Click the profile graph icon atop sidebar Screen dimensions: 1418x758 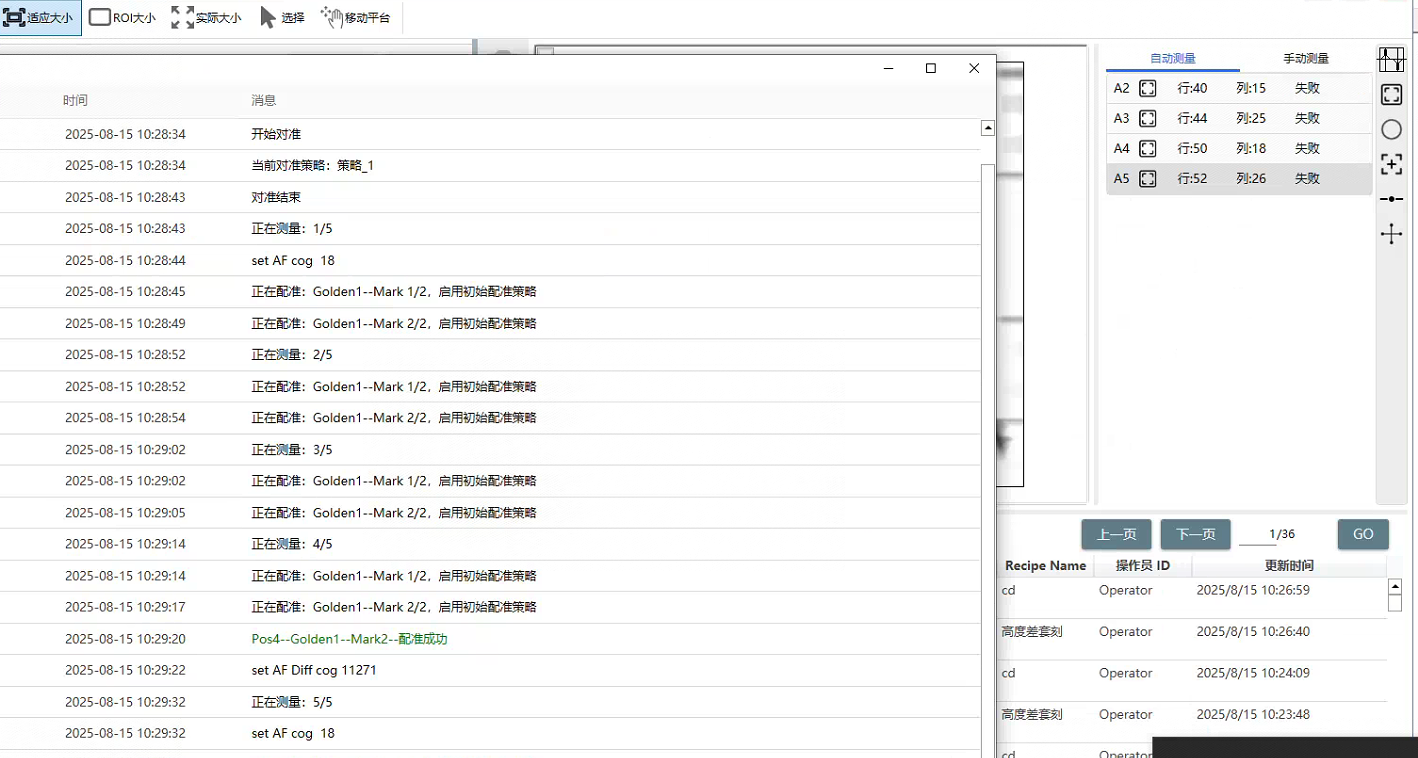pyautogui.click(x=1391, y=60)
